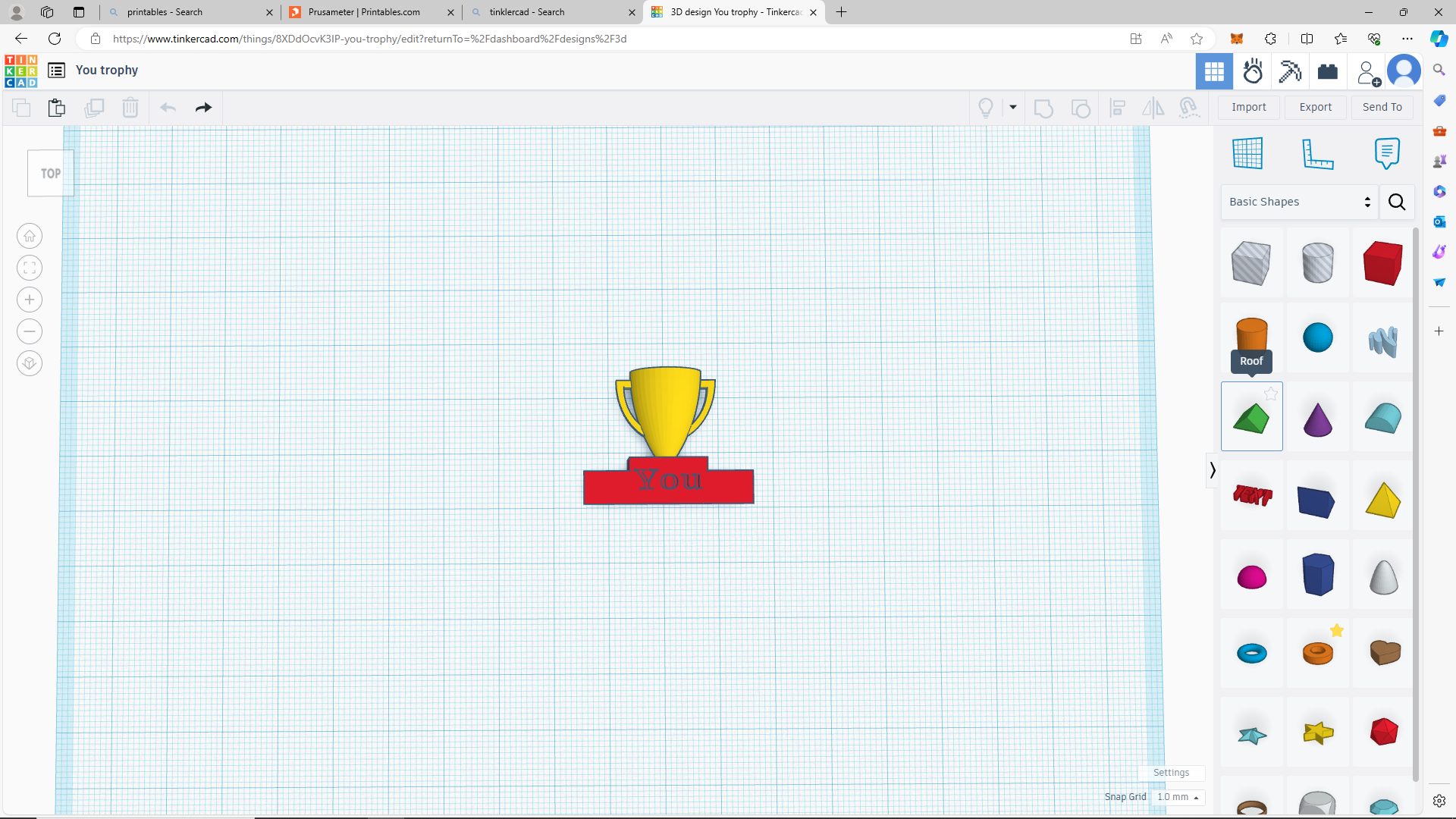
Task: Toggle show all lightbulb icon
Action: click(x=986, y=108)
